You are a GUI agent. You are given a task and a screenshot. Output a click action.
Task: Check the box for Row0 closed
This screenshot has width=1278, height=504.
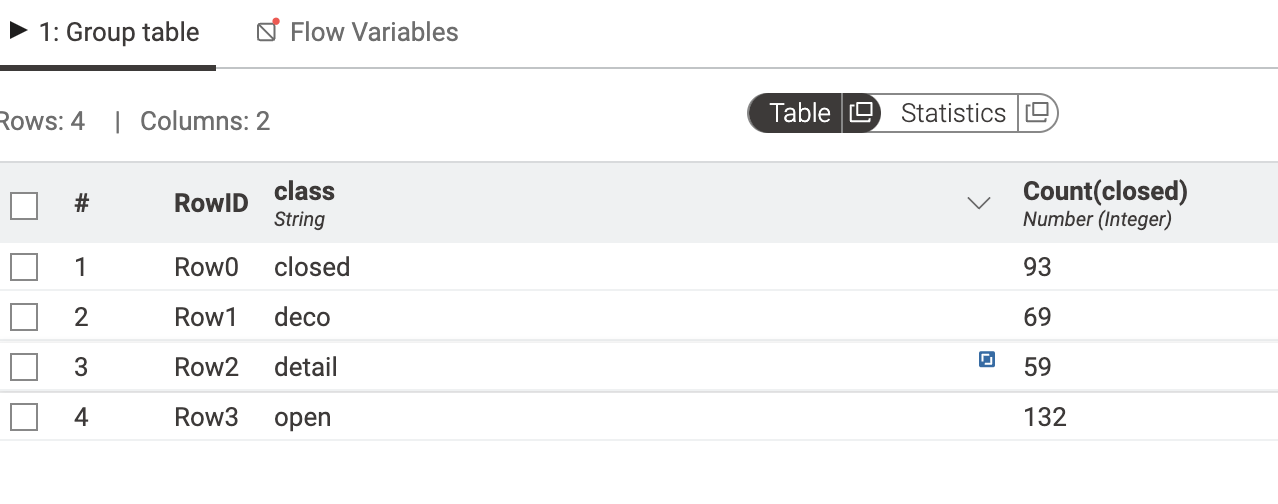coord(24,267)
